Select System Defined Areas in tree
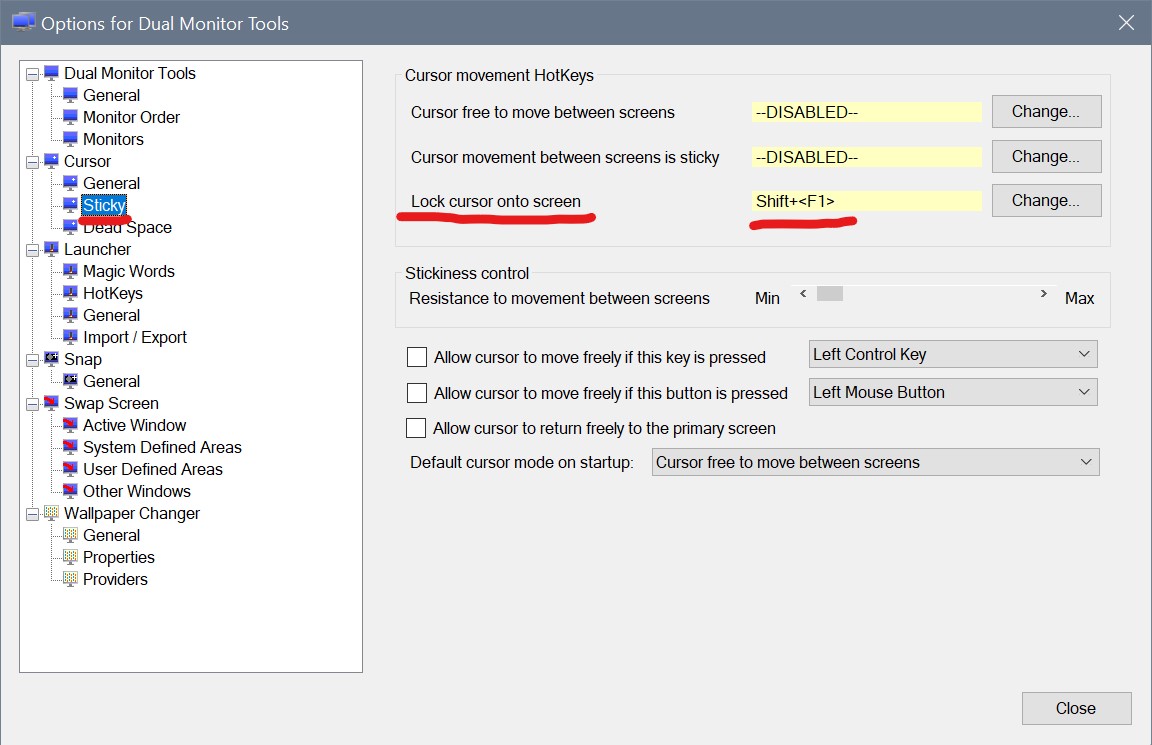Viewport: 1152px width, 745px height. click(x=162, y=447)
